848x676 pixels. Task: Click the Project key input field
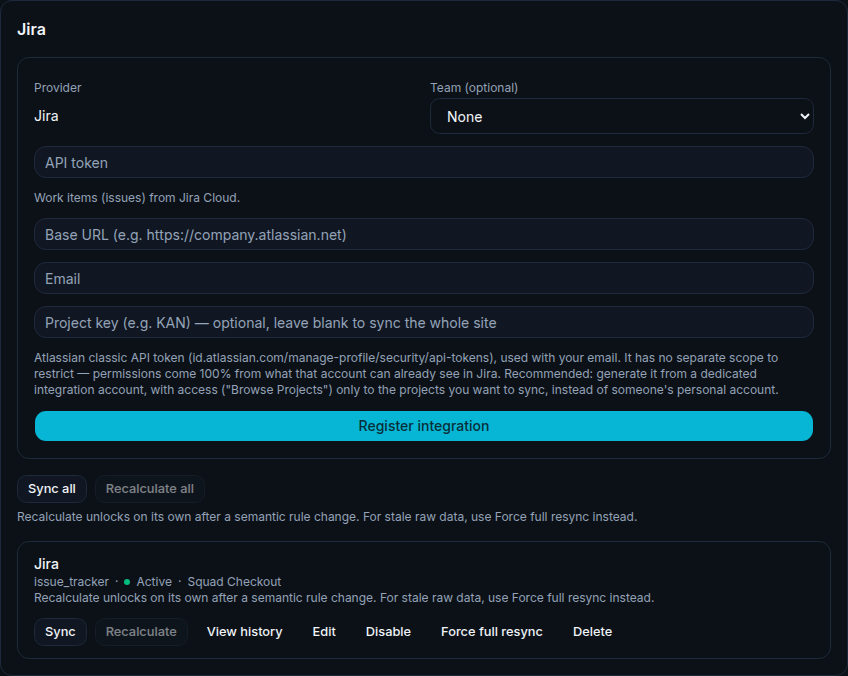(x=423, y=322)
